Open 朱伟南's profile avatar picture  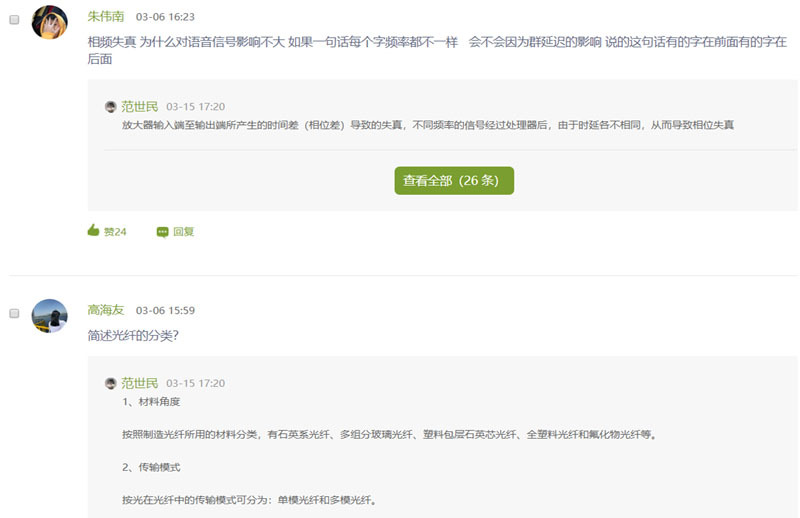[50, 22]
